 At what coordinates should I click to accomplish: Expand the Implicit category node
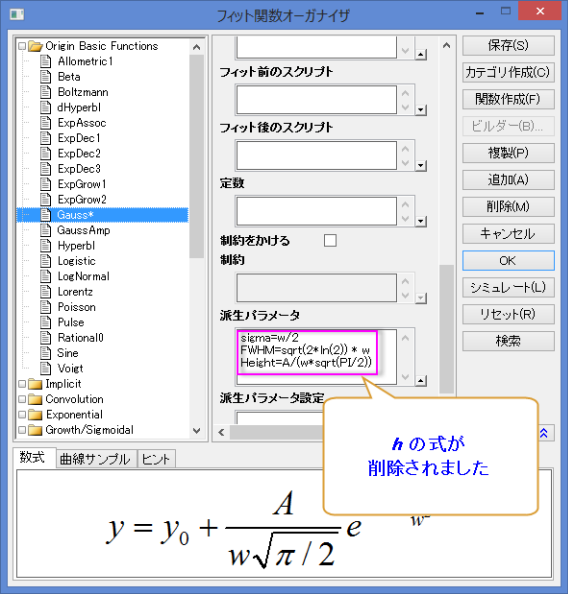click(x=22, y=384)
